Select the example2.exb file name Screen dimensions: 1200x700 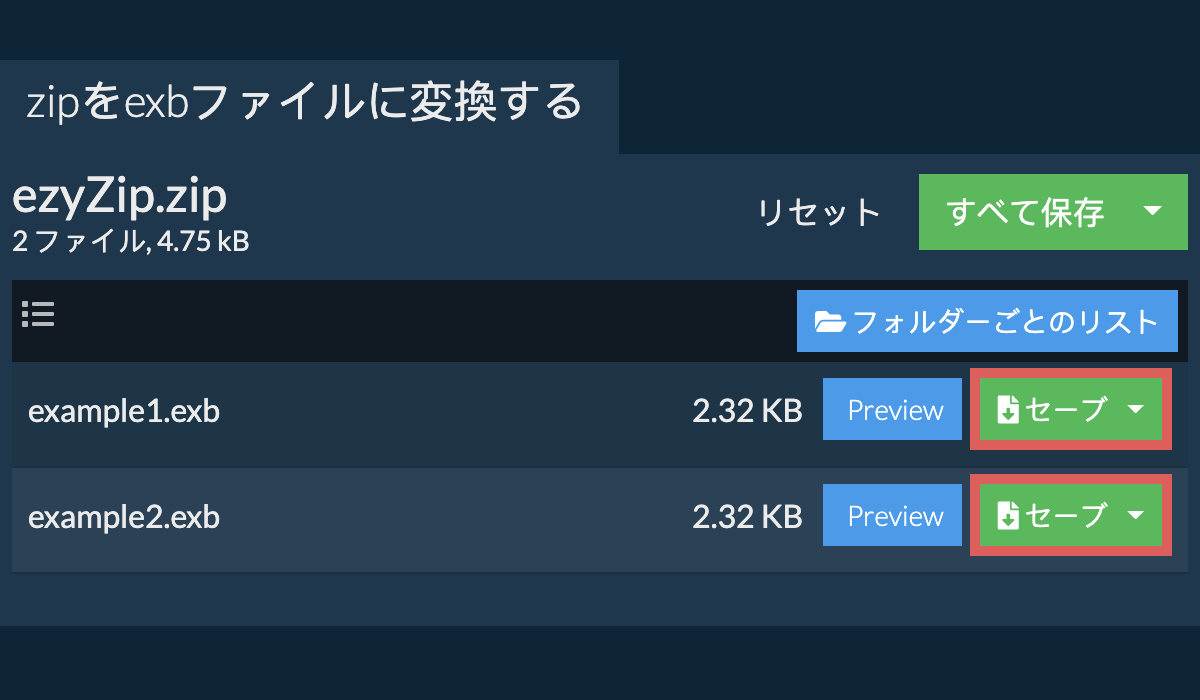[x=124, y=517]
